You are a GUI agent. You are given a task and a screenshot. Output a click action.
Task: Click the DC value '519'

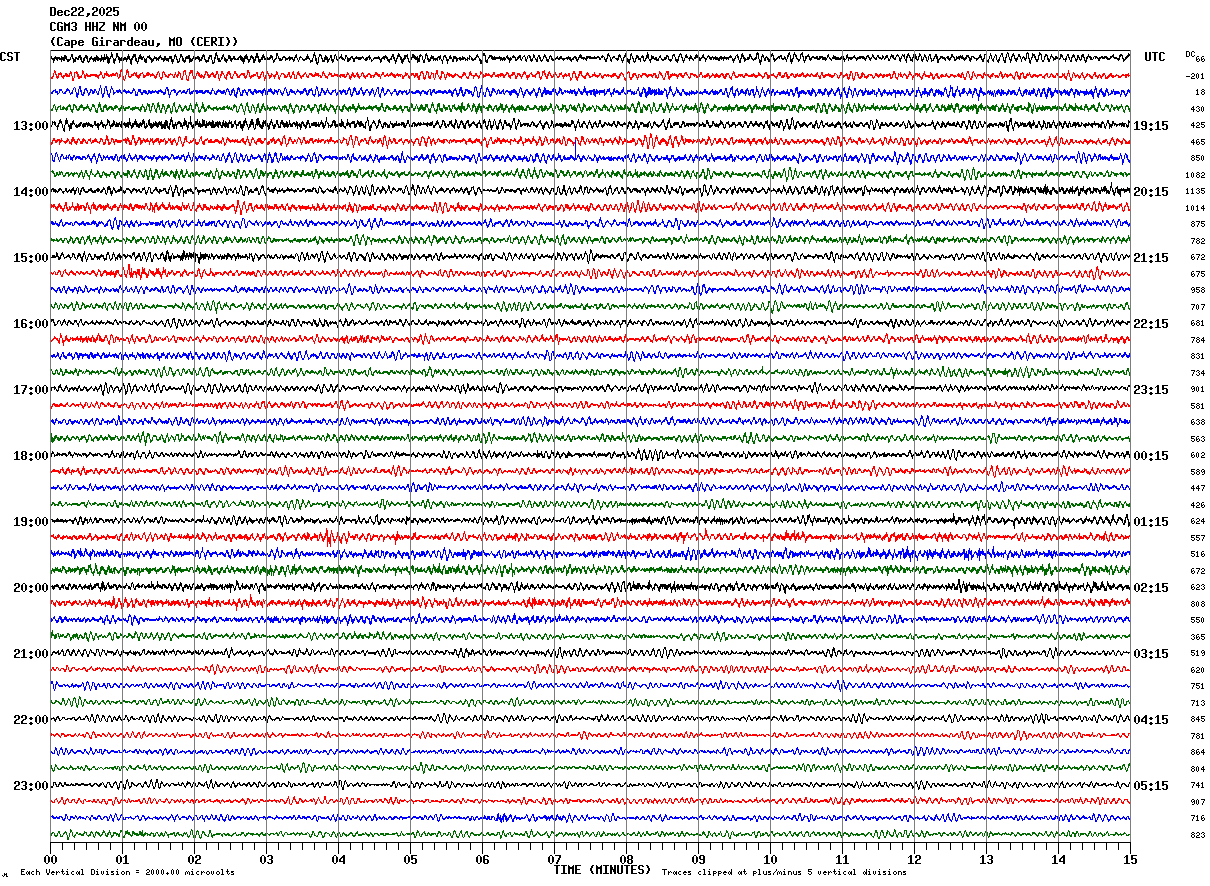1197,653
